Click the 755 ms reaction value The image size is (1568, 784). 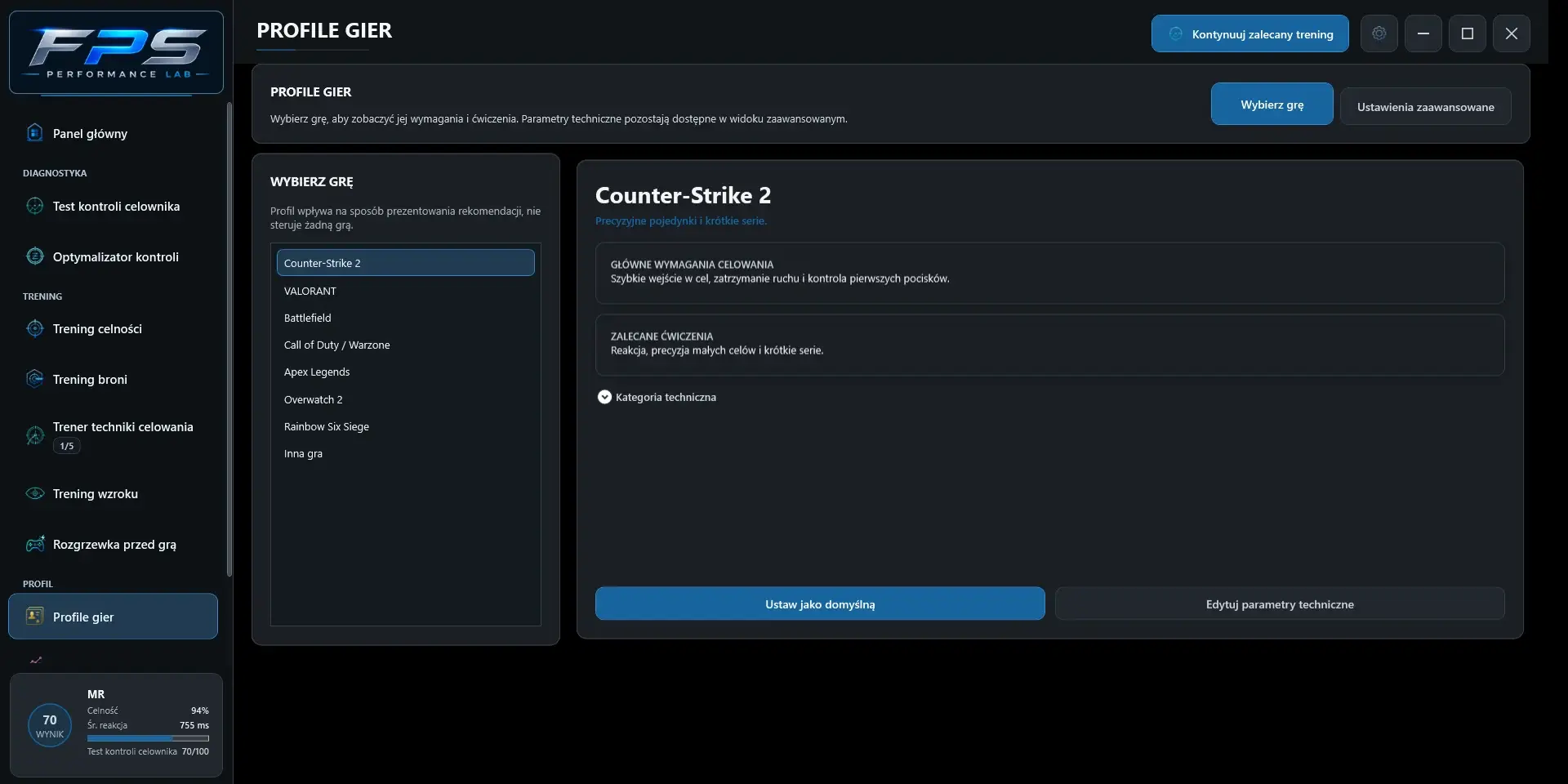[194, 725]
